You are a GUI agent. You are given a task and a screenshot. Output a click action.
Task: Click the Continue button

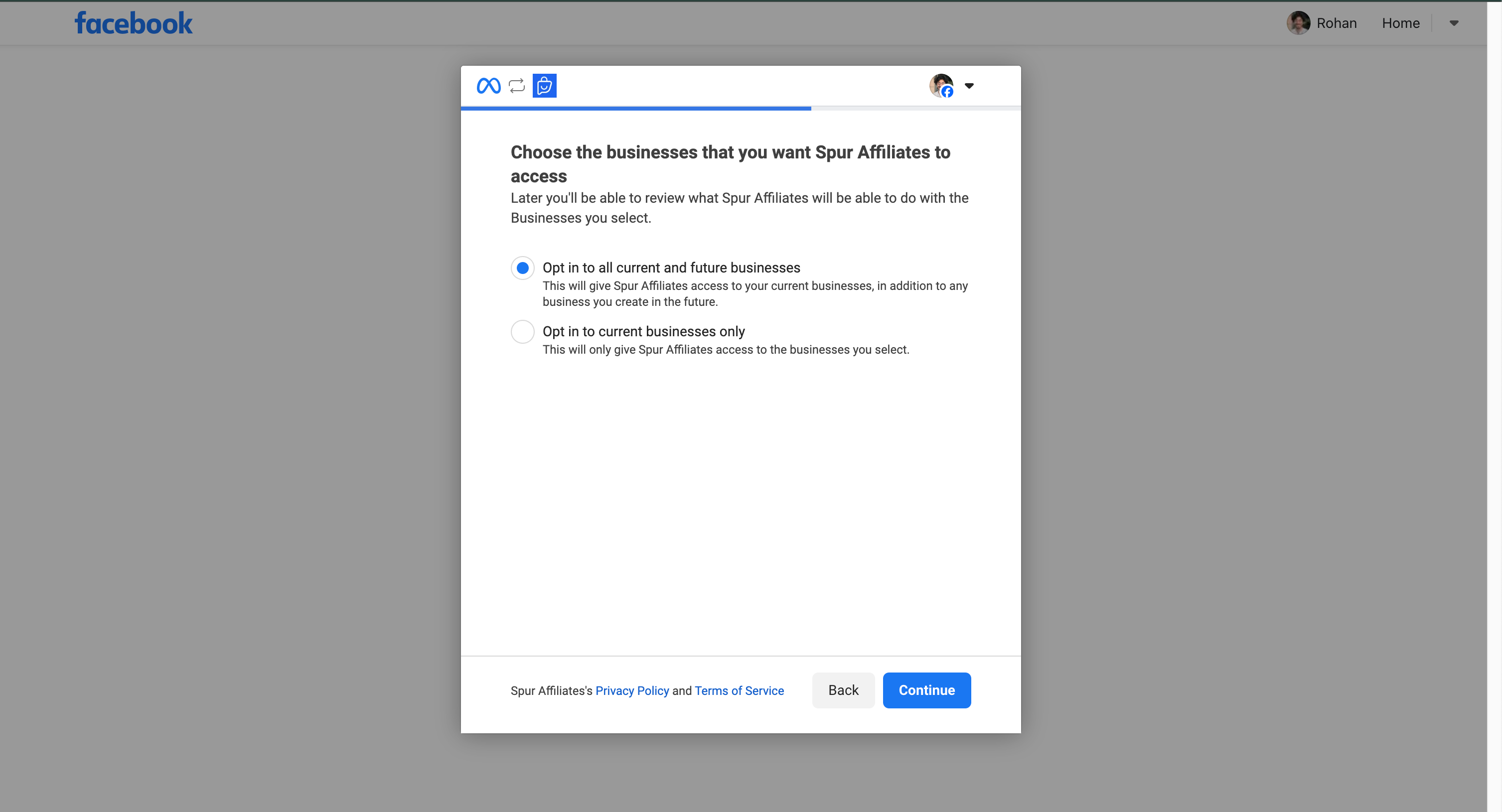coord(926,690)
